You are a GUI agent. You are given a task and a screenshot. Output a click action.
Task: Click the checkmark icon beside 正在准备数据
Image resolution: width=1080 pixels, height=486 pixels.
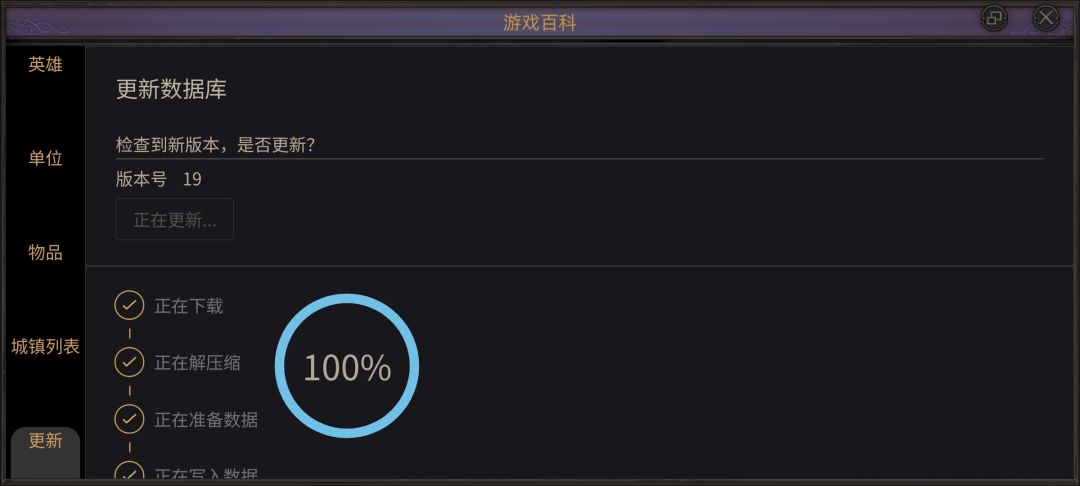pyautogui.click(x=129, y=419)
